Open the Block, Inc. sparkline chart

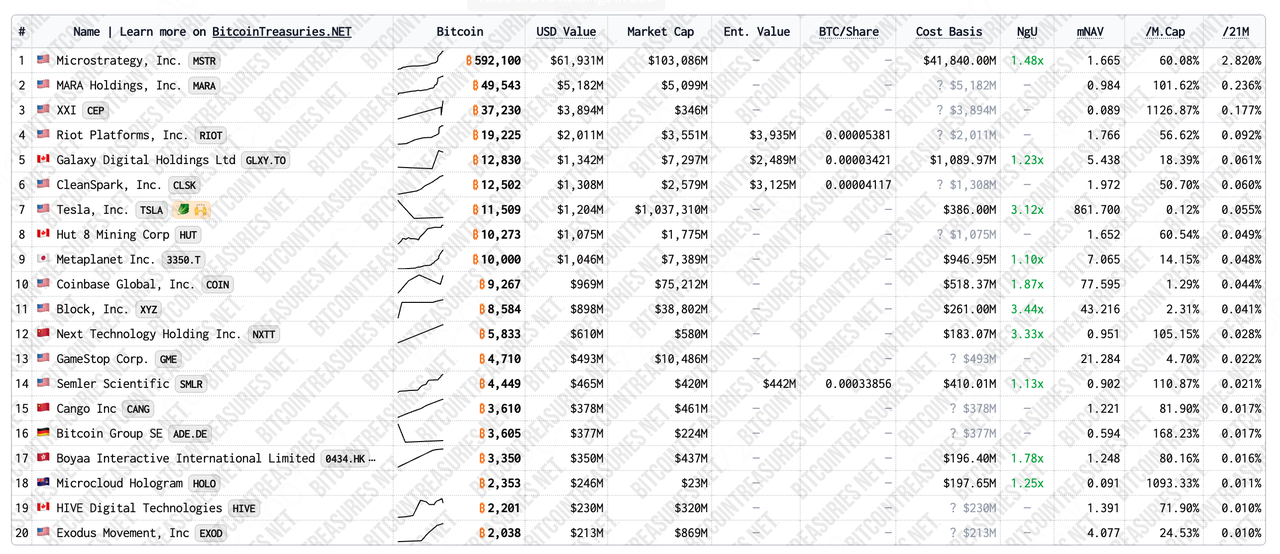(x=421, y=310)
